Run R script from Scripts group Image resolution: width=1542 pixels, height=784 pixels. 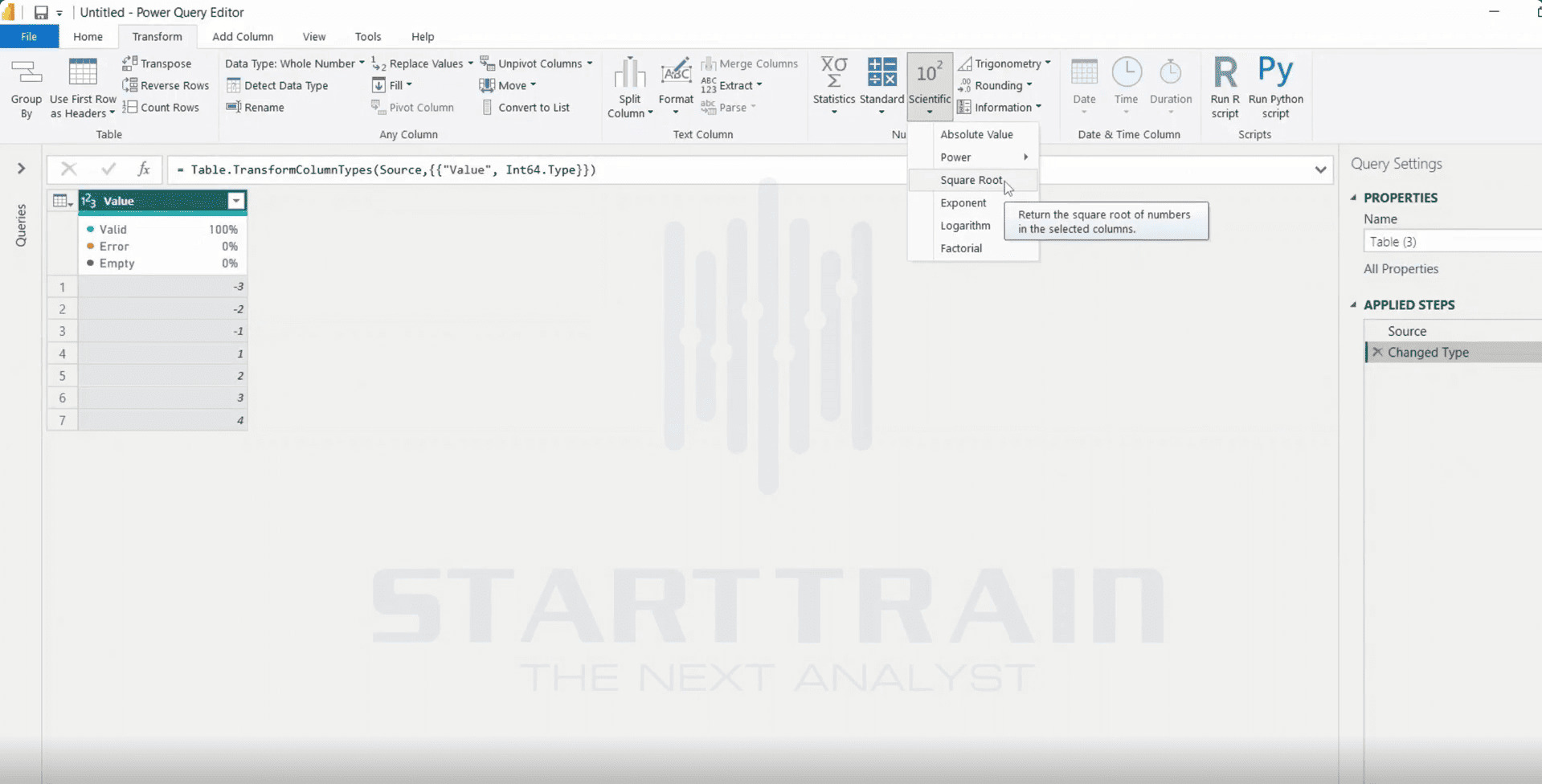(1225, 87)
